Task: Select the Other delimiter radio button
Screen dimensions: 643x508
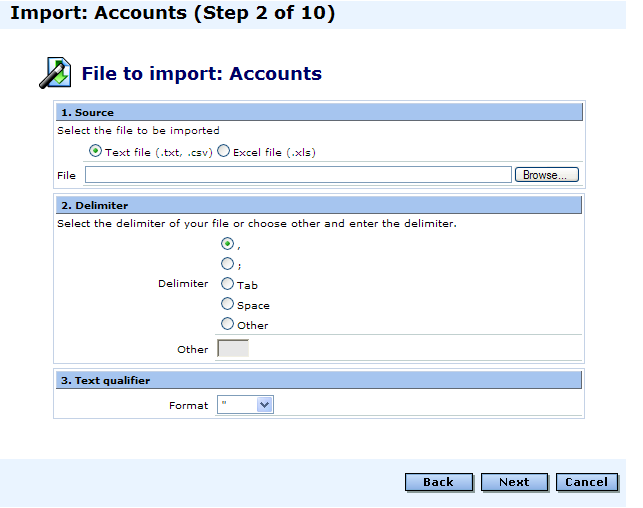Action: click(x=227, y=324)
